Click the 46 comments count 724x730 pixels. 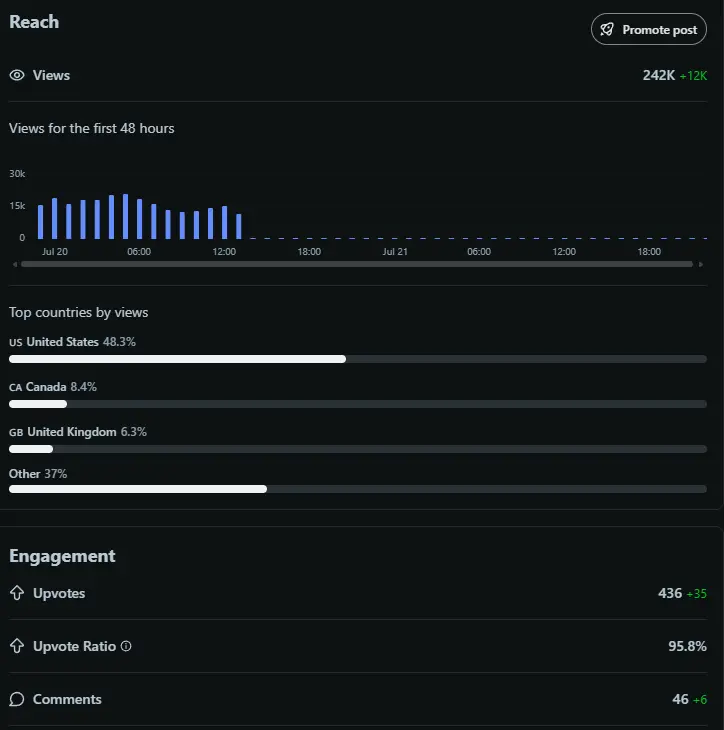[x=680, y=699]
